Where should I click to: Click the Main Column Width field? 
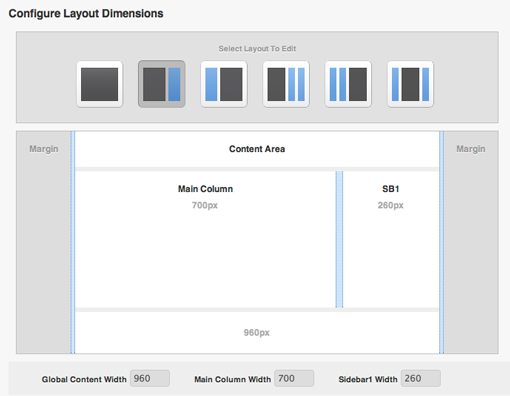(x=294, y=379)
